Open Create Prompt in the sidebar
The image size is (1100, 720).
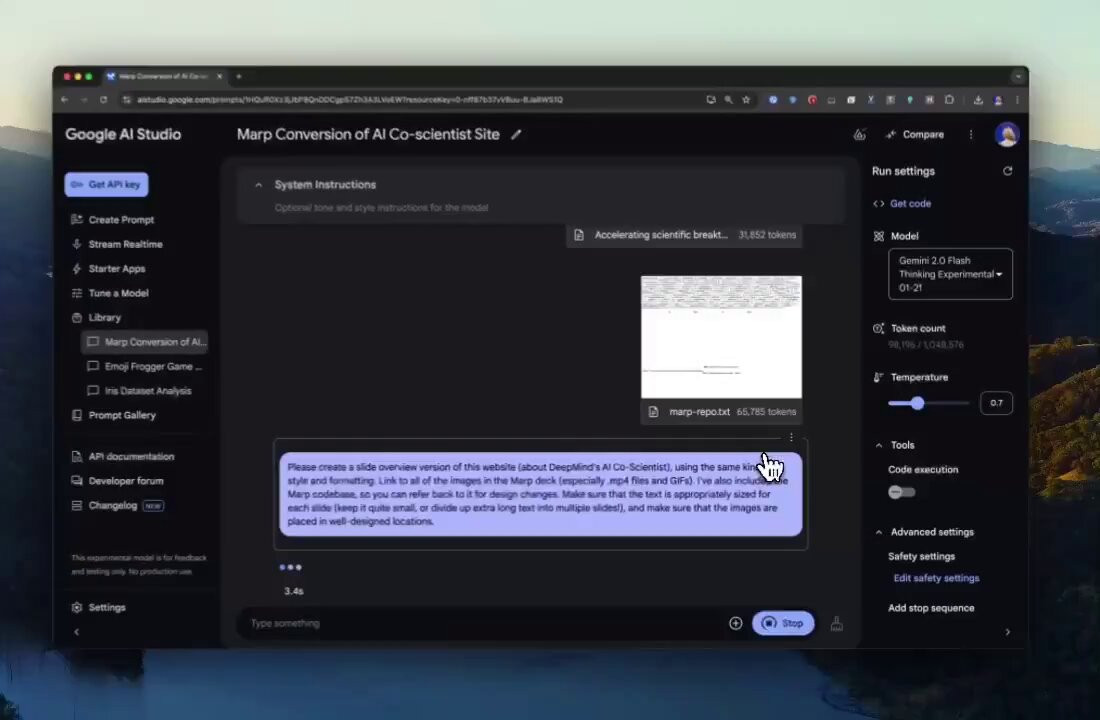(x=112, y=220)
